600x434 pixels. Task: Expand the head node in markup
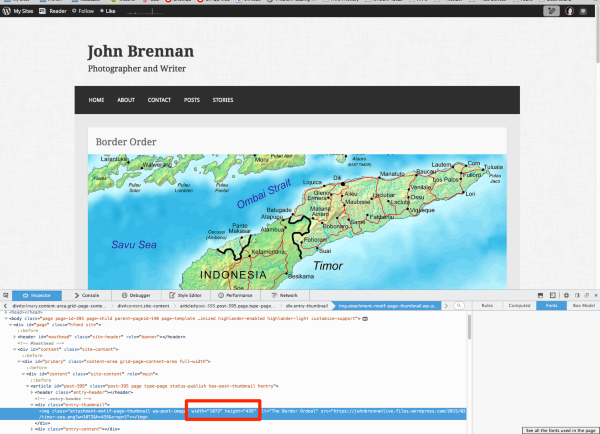[x=7, y=313]
